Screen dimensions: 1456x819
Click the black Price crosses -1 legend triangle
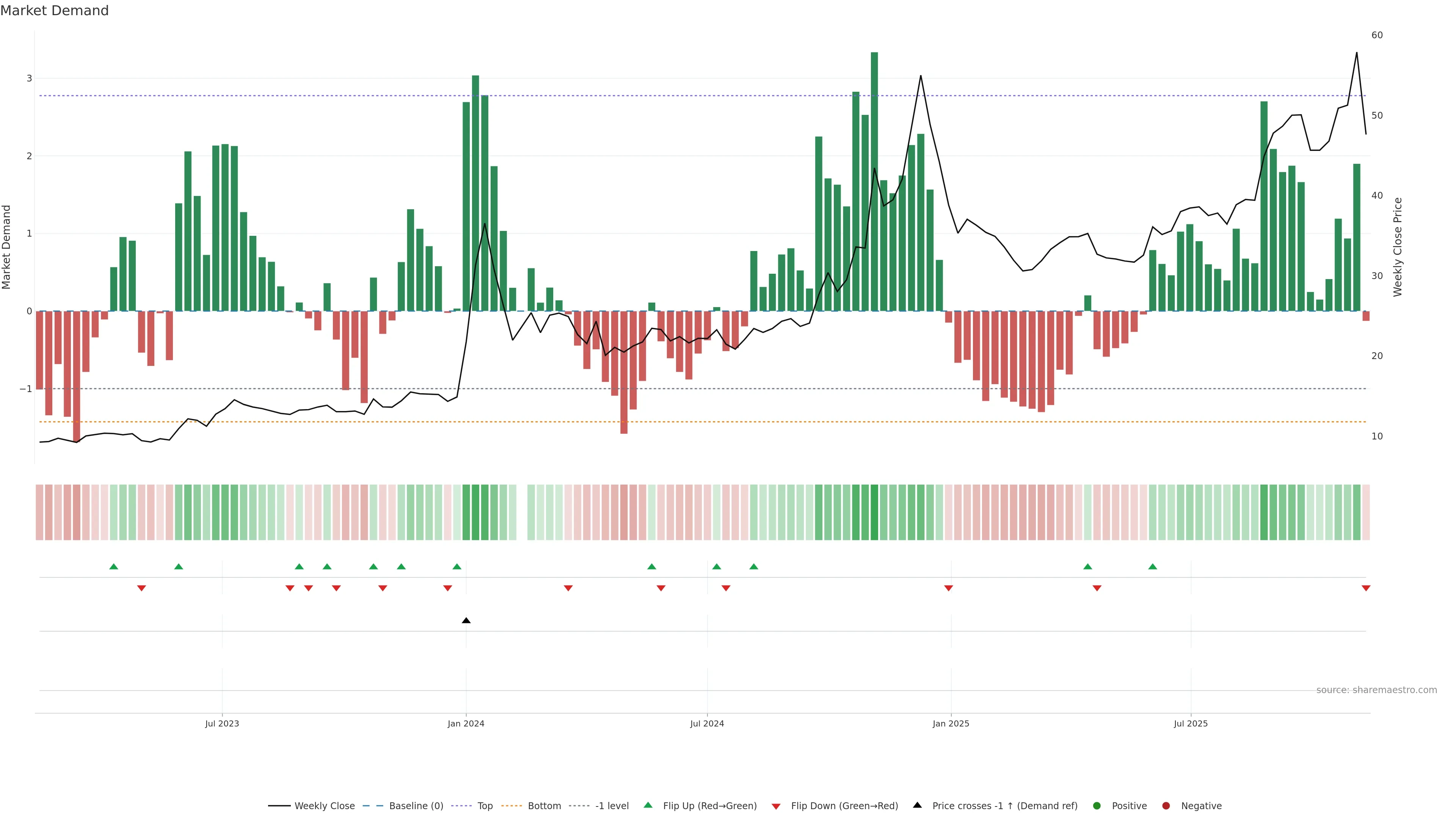[917, 805]
